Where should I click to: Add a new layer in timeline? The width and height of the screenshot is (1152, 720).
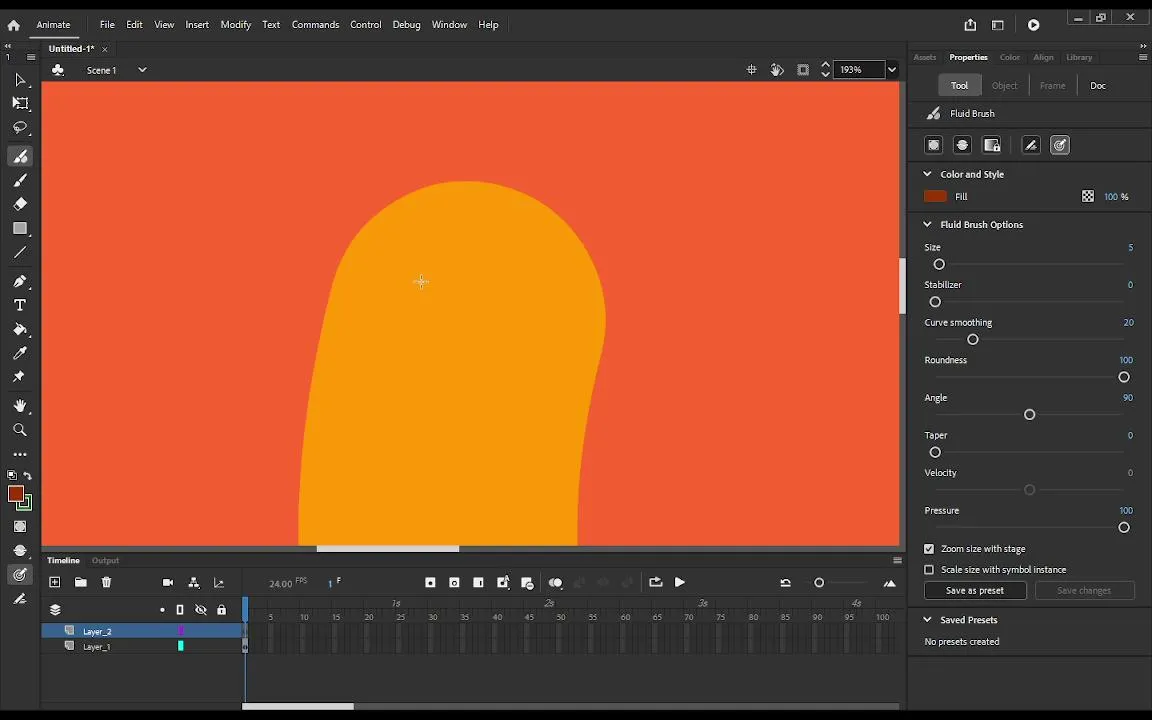(54, 583)
